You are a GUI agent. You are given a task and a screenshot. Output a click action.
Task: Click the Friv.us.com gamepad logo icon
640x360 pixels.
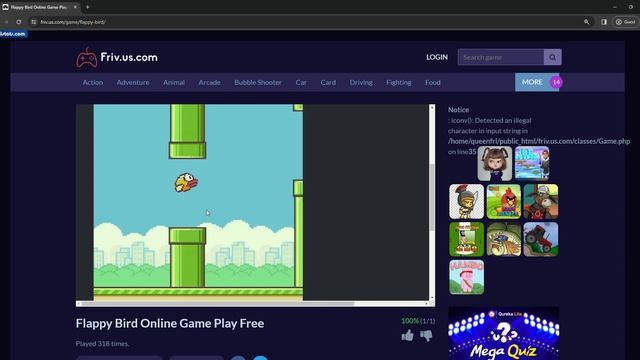click(87, 58)
